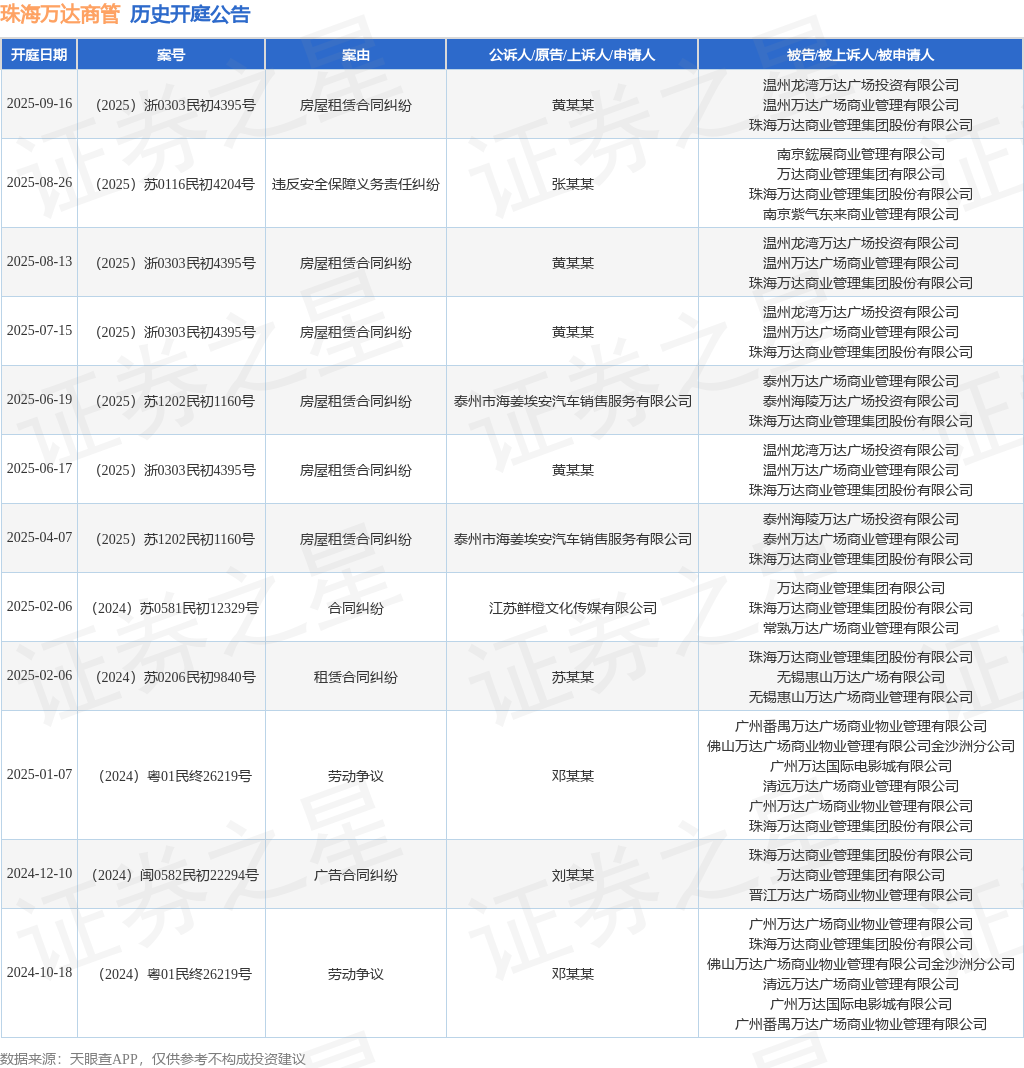Click the cause 广告合同纠纷

(x=356, y=875)
